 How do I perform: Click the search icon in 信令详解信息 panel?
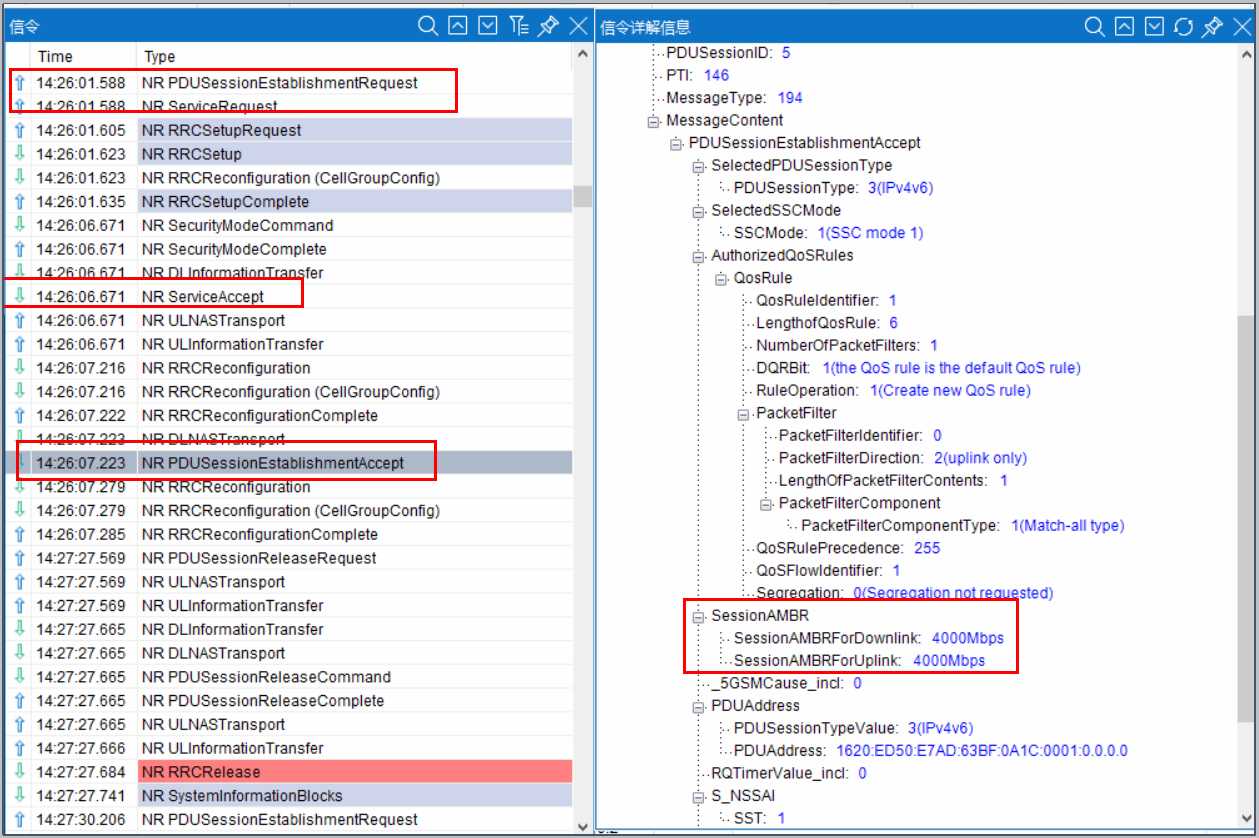coord(1095,27)
